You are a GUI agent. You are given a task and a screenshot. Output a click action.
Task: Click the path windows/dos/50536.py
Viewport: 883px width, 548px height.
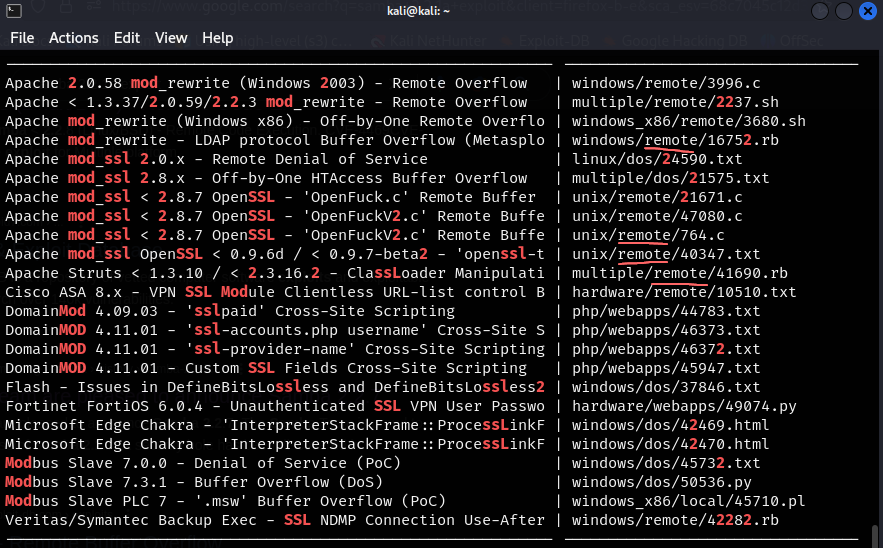pos(662,483)
